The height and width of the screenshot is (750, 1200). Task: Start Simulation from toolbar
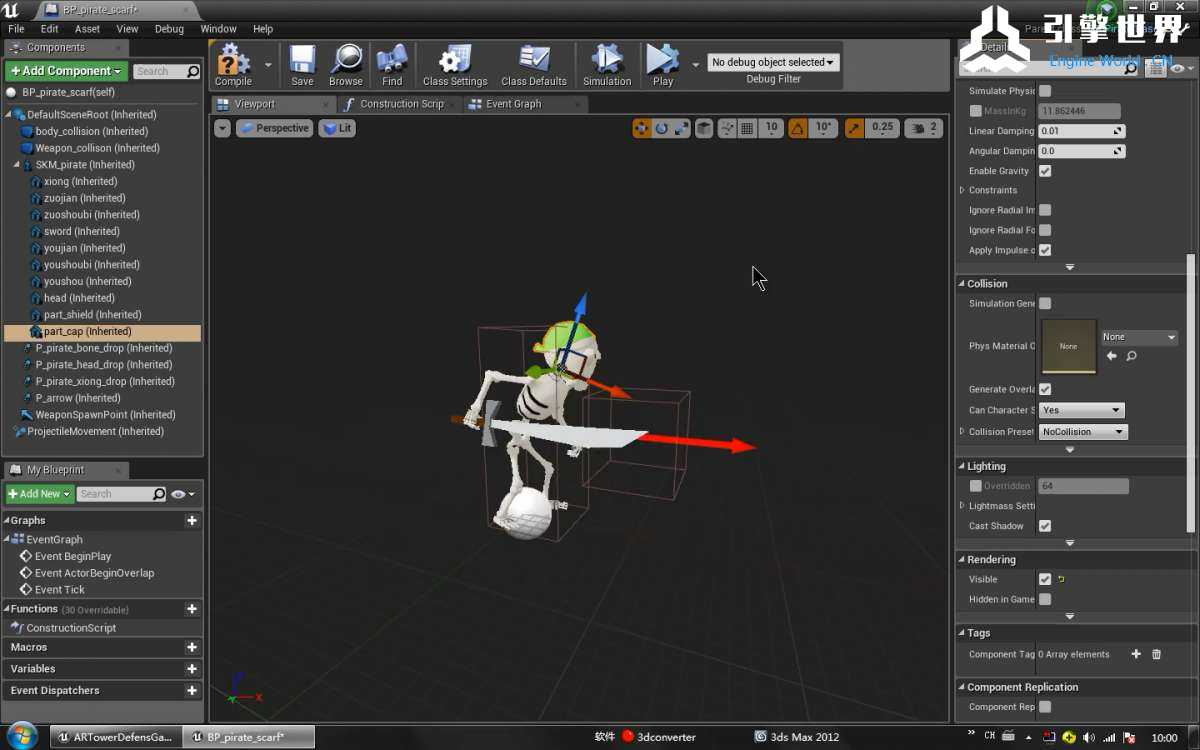(607, 63)
